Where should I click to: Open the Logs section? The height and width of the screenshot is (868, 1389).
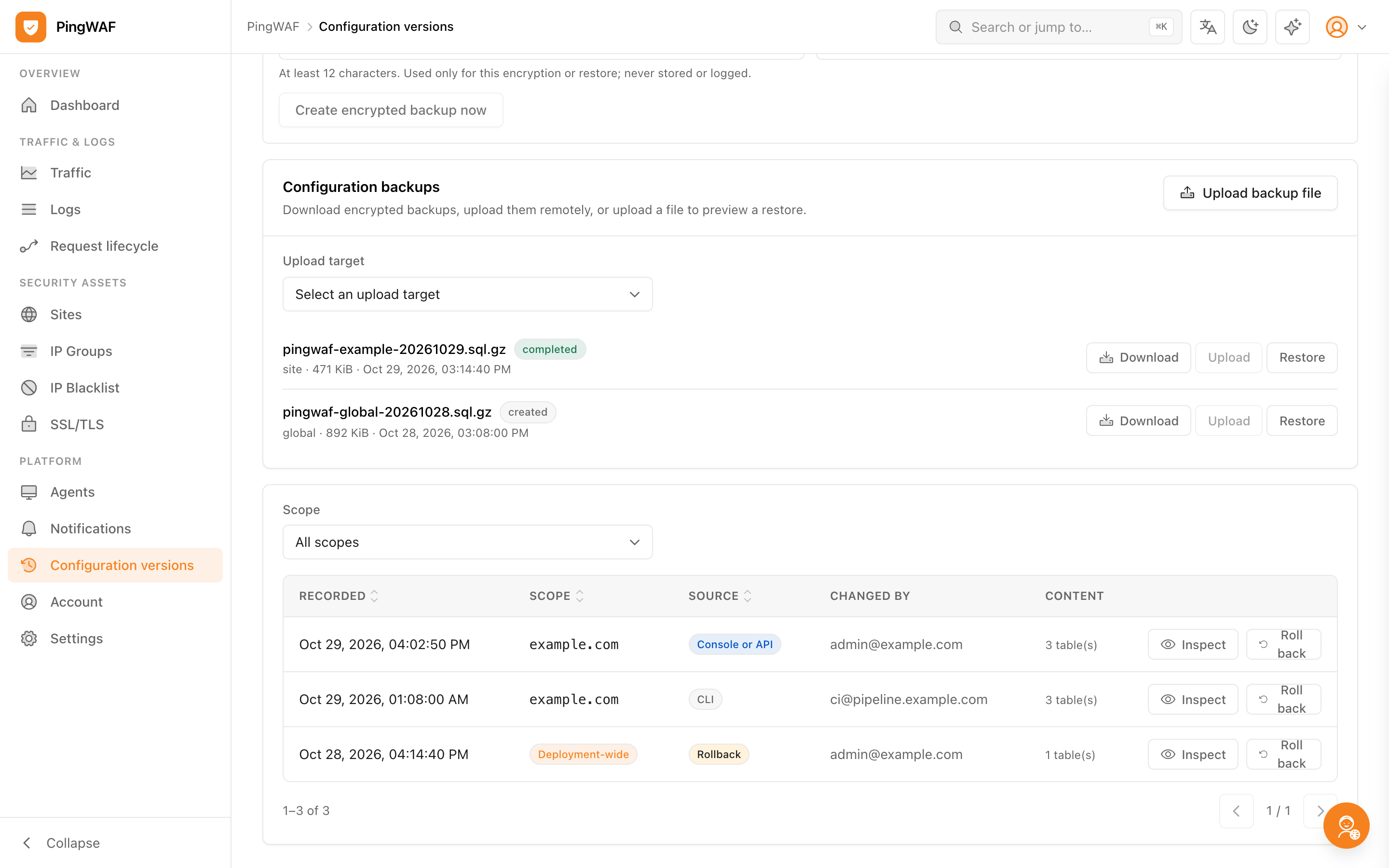coord(115,210)
